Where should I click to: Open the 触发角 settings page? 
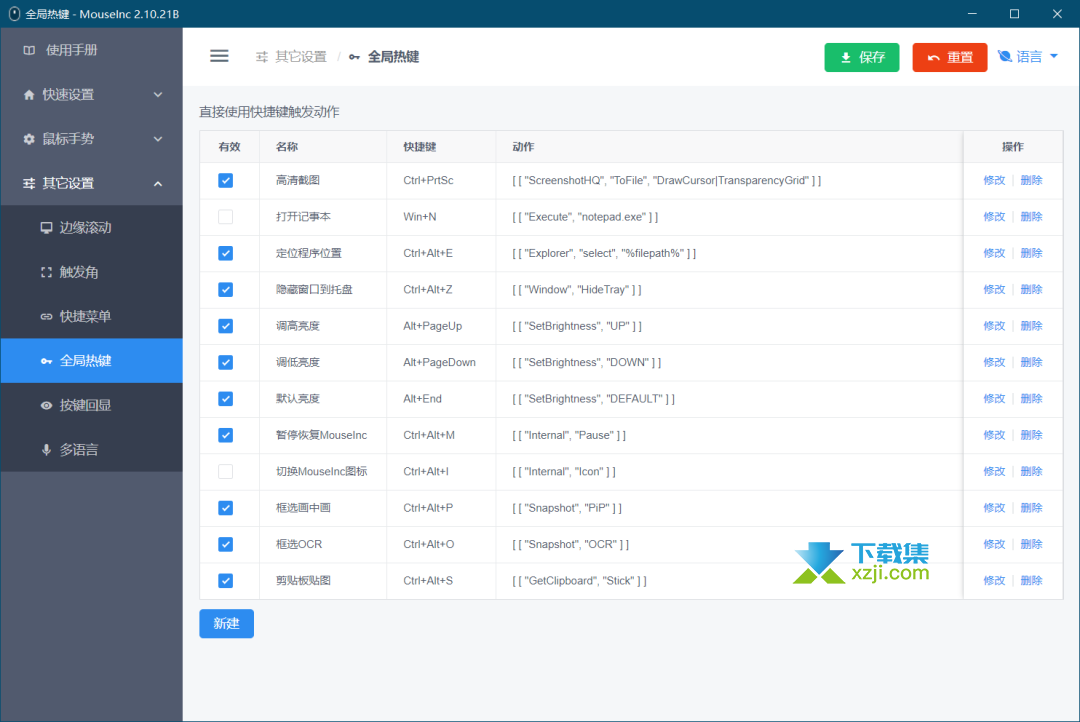[92, 272]
